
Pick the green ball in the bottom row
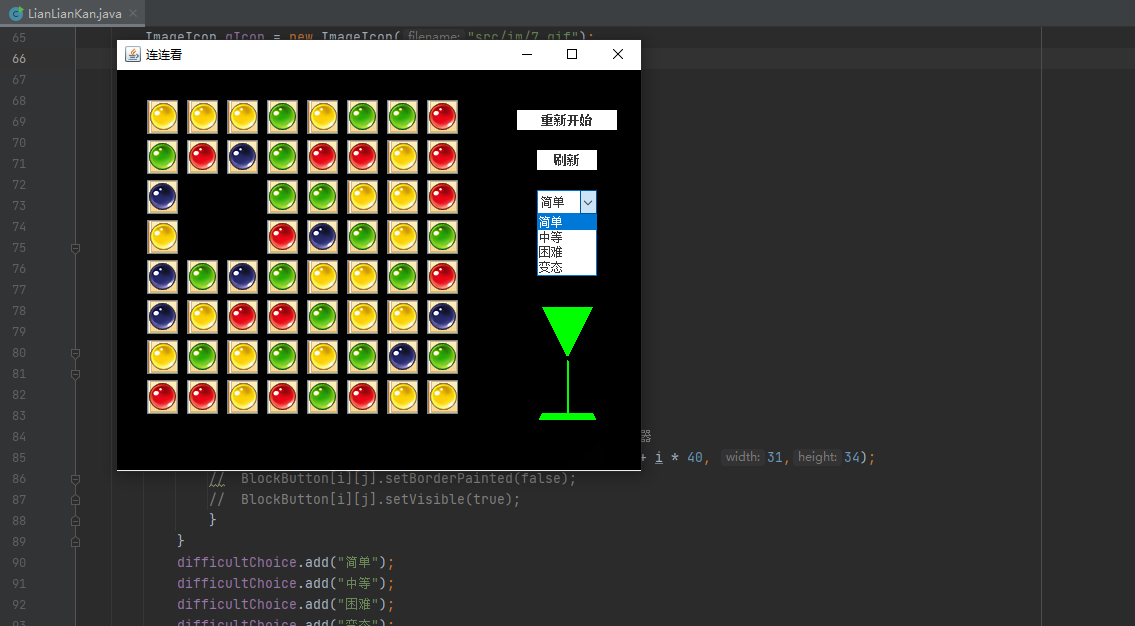click(323, 397)
